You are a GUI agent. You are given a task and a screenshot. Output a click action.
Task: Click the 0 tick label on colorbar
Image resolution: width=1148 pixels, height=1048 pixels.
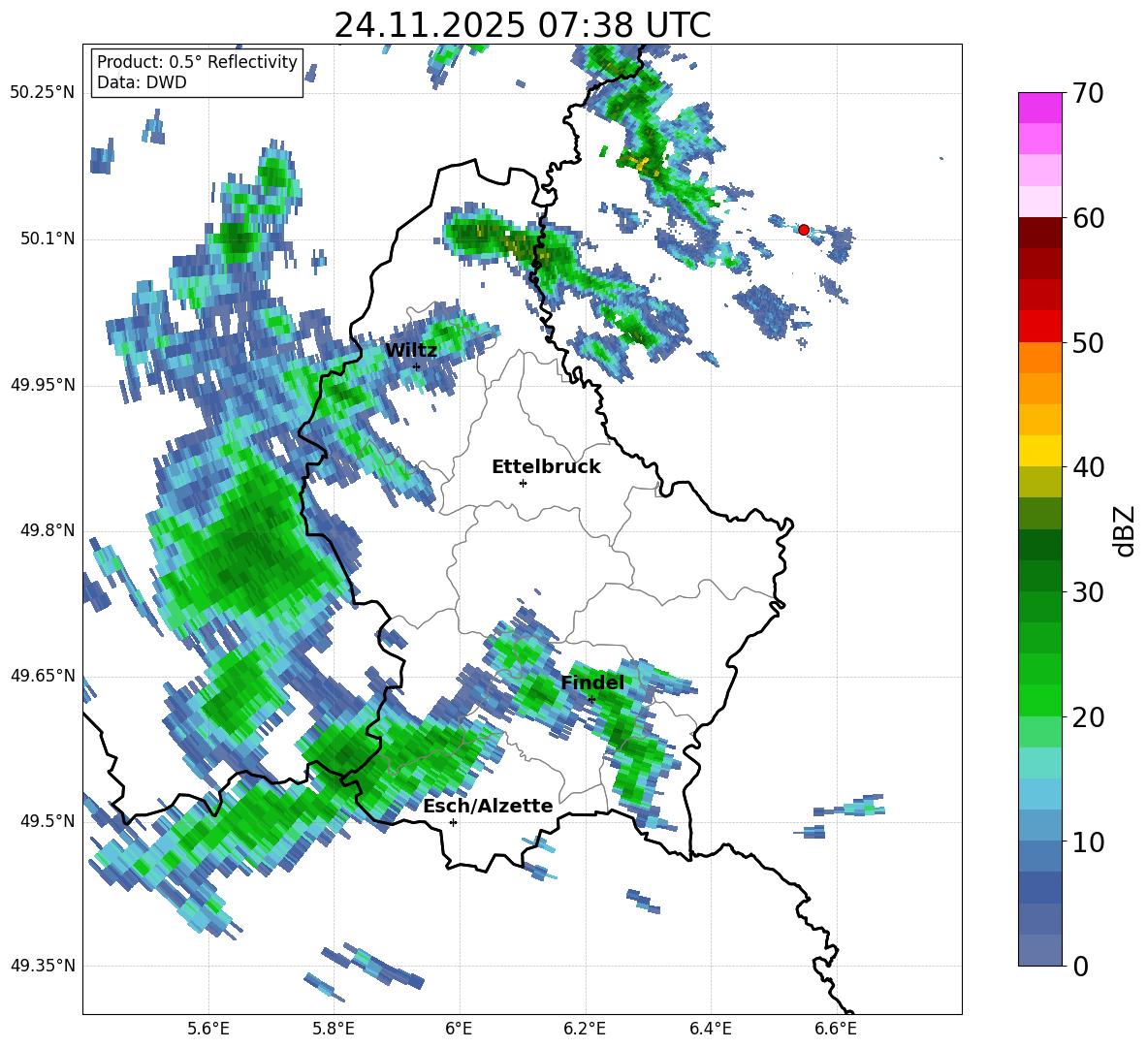(x=1080, y=966)
